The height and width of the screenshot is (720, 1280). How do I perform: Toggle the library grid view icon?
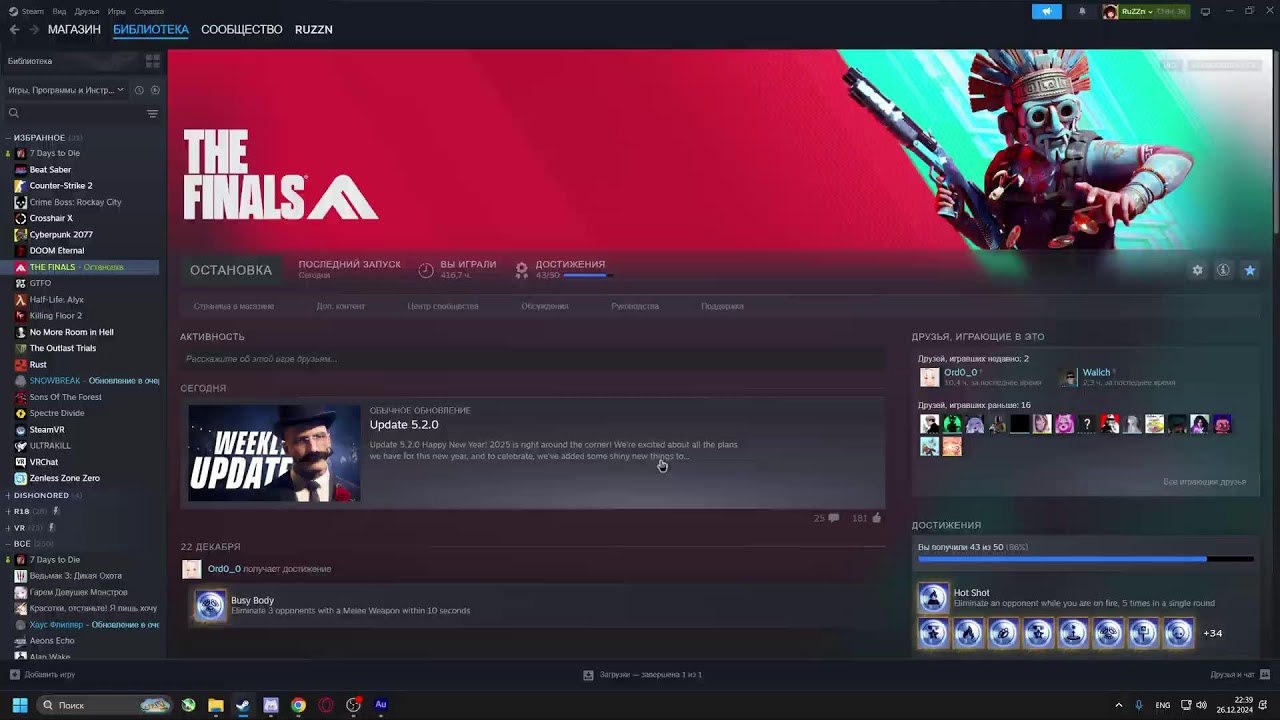point(153,61)
